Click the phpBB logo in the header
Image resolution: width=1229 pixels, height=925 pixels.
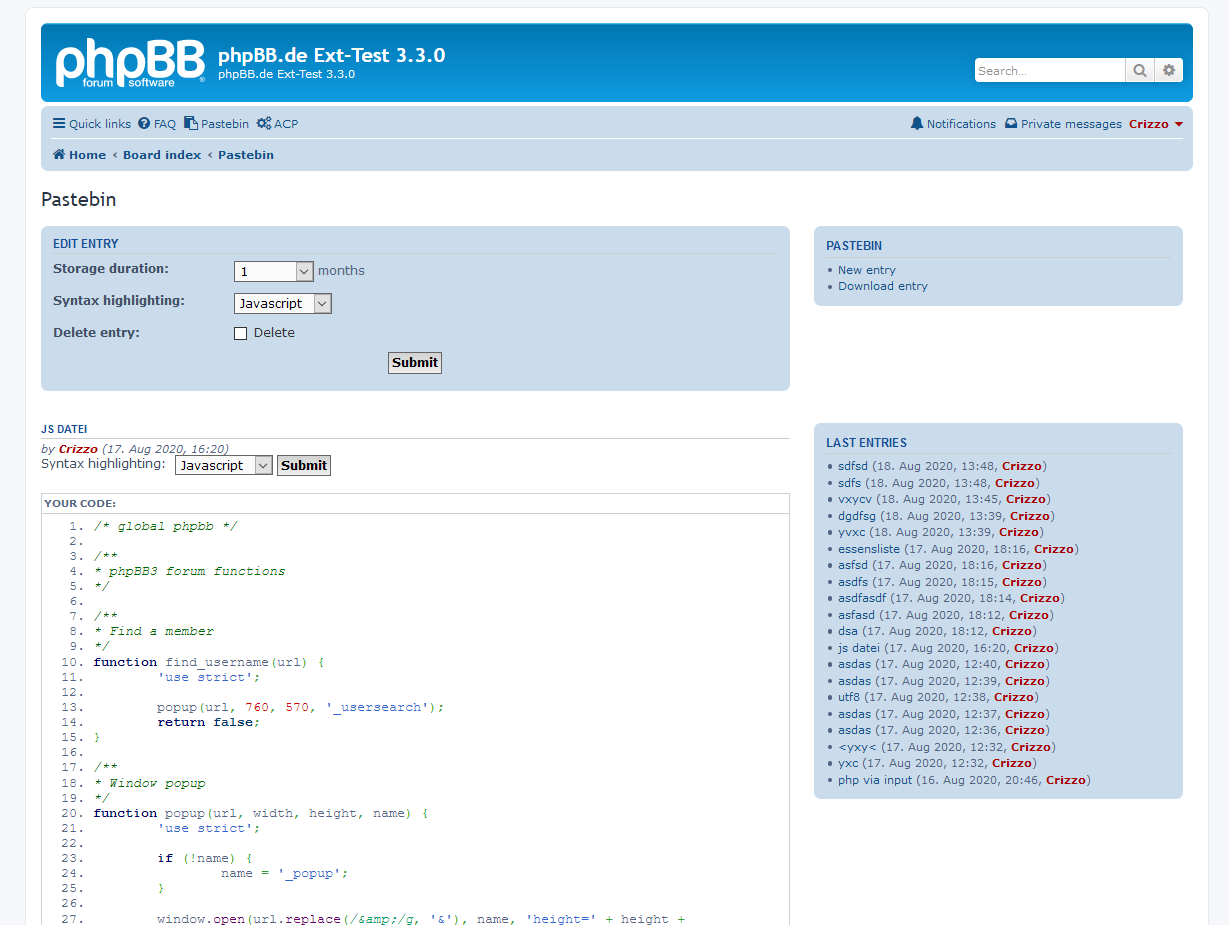pos(130,63)
